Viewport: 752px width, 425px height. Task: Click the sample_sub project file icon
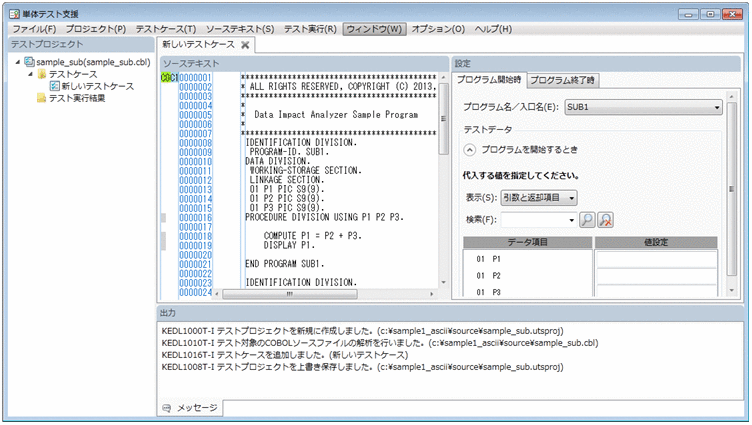point(30,62)
